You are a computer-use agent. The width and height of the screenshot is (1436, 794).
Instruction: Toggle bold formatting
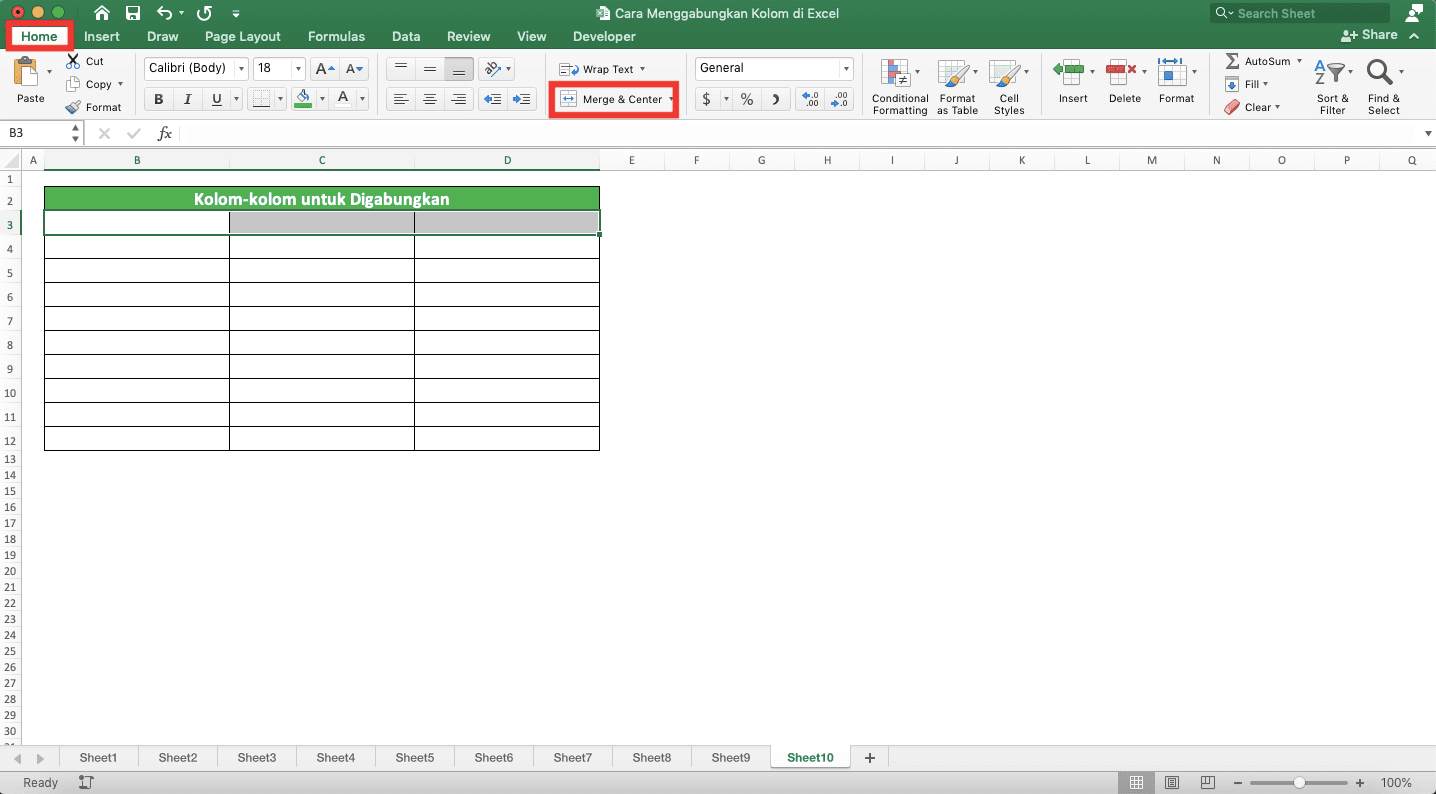click(x=158, y=99)
